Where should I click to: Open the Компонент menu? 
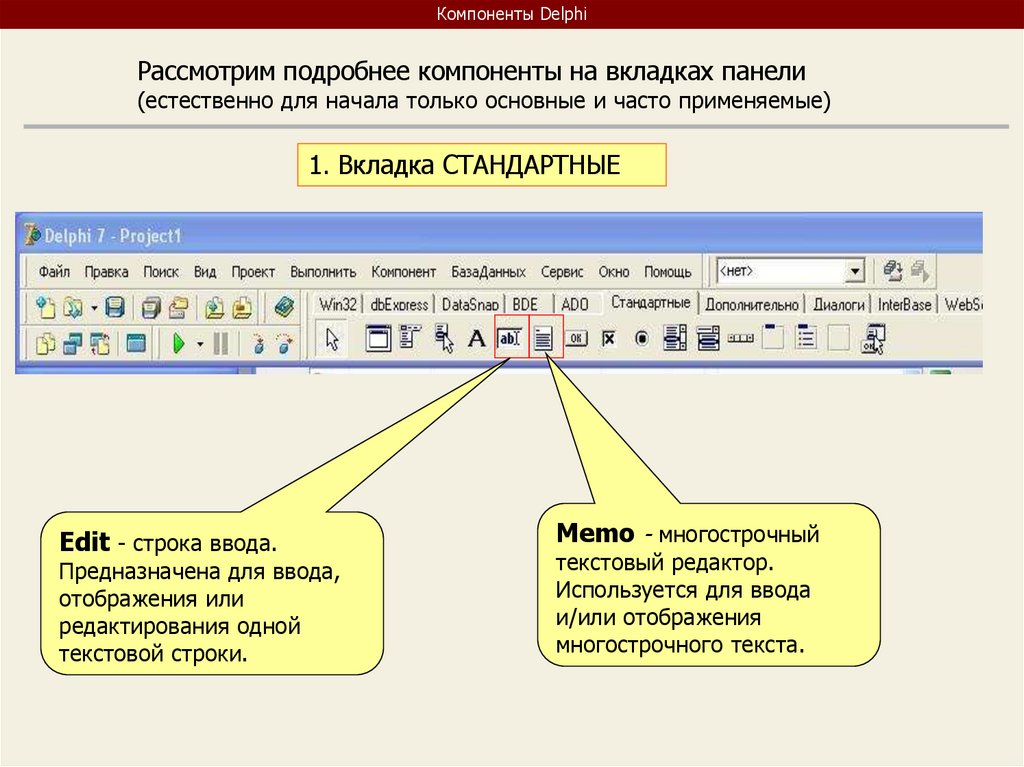click(x=403, y=271)
